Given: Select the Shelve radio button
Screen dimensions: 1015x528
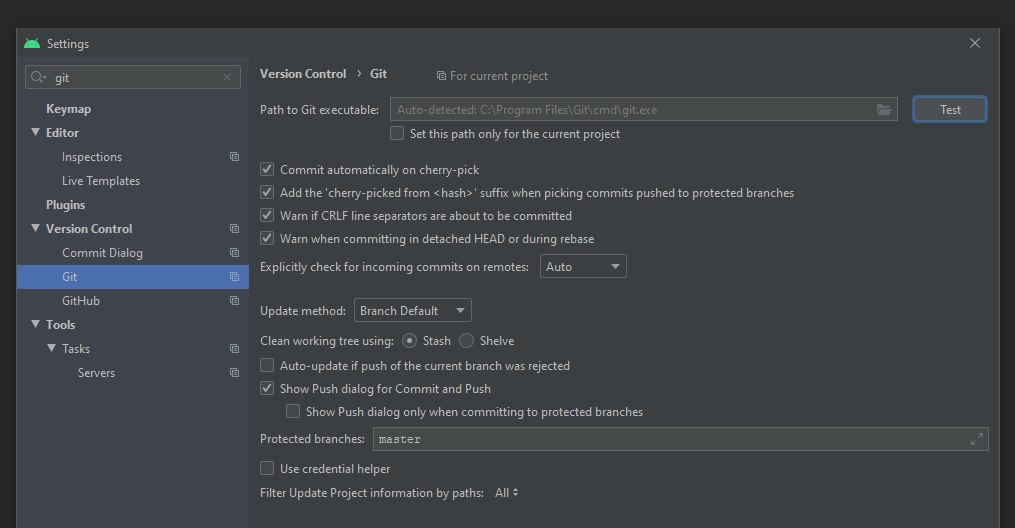Looking at the screenshot, I should [467, 341].
